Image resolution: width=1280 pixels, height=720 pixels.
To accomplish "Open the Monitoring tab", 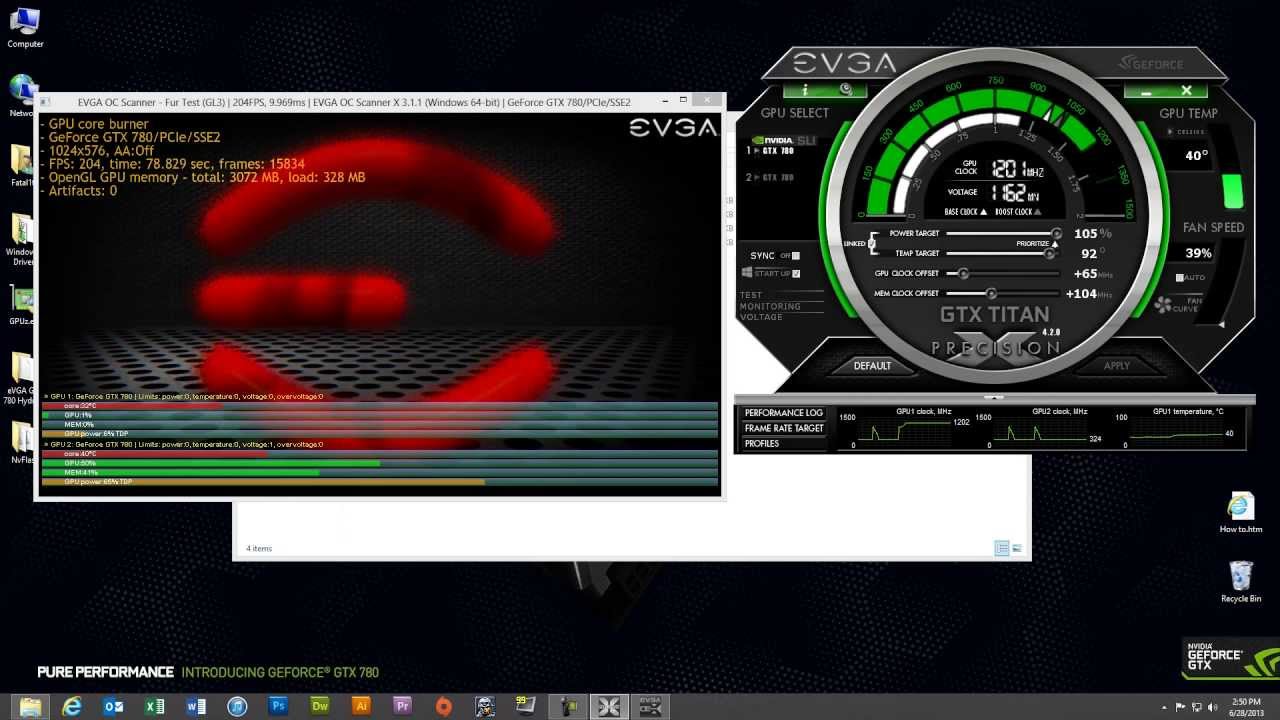I will click(770, 306).
